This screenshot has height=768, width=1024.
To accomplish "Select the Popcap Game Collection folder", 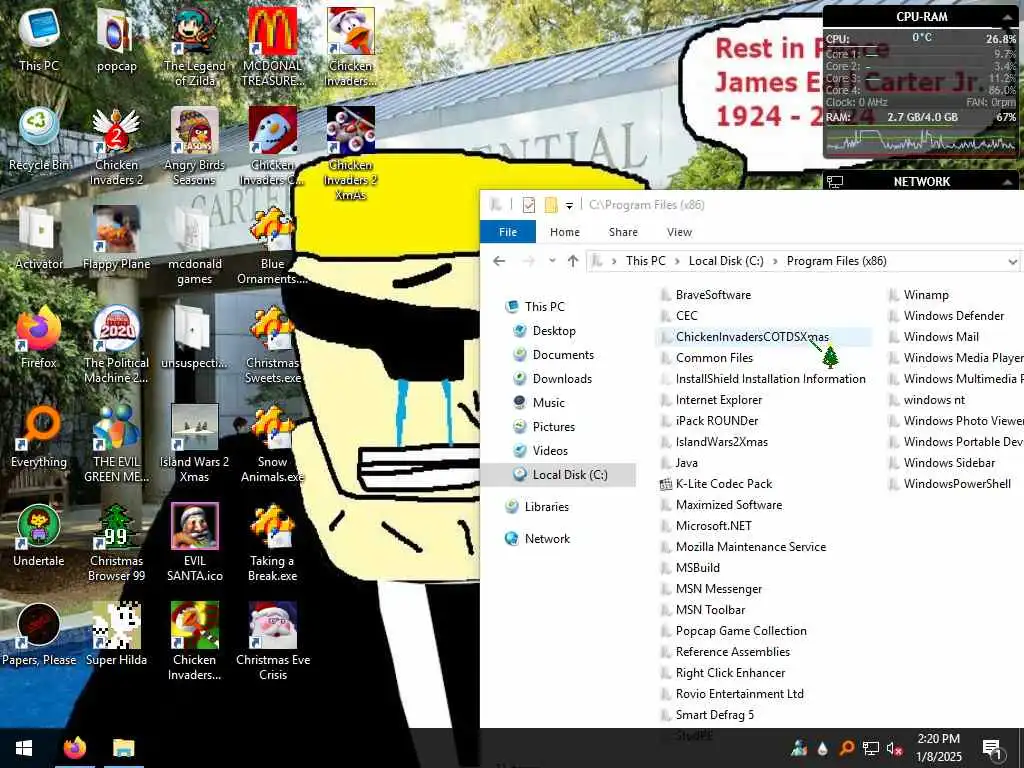I will tap(741, 631).
